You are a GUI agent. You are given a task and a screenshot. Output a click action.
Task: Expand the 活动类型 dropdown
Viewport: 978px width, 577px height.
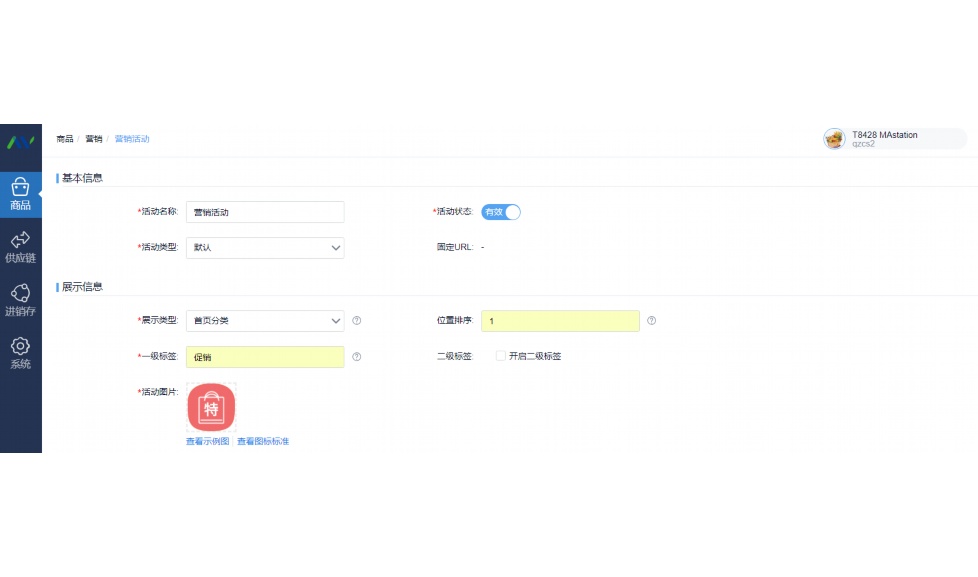point(265,248)
